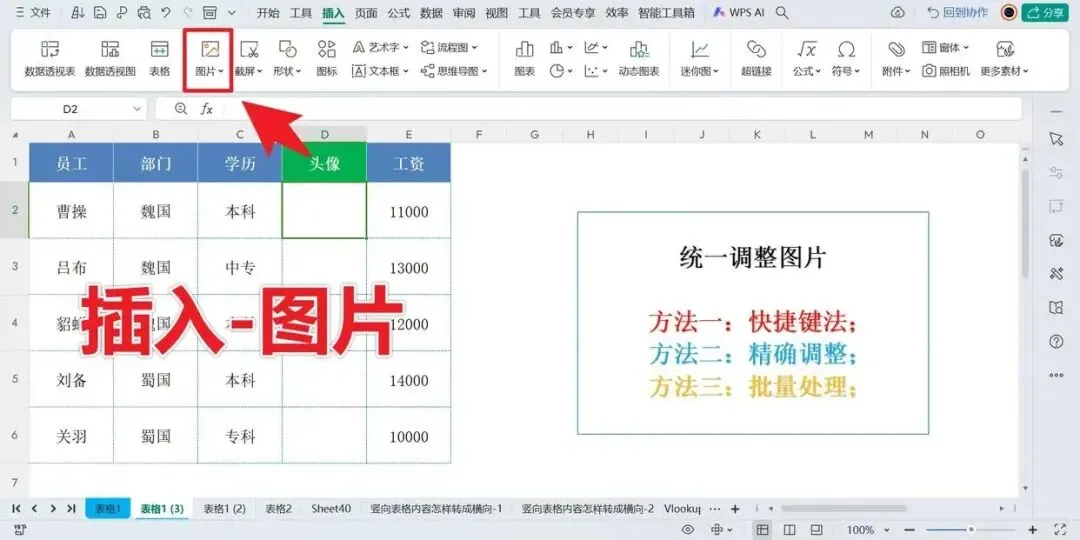The width and height of the screenshot is (1080, 540).
Task: Switch to sheet tab Sheet40
Action: click(331, 509)
